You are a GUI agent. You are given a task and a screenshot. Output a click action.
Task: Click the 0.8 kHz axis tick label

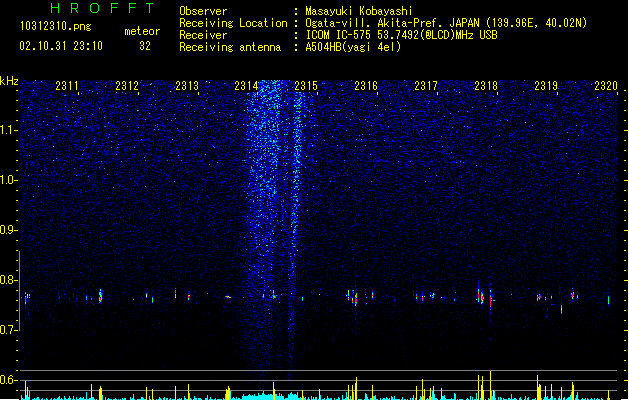[x=9, y=280]
